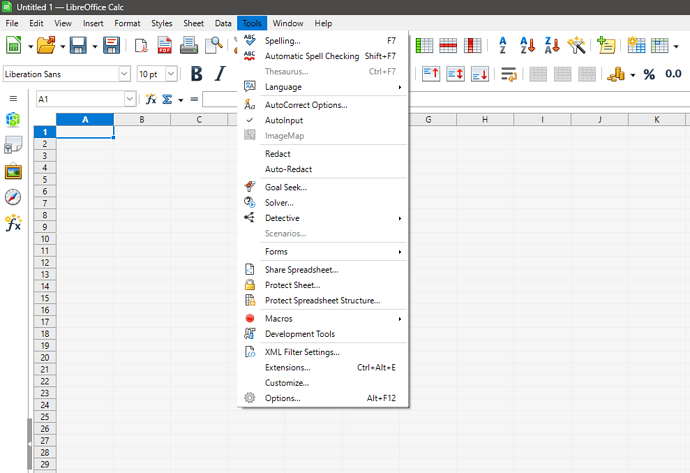Open the font name dropdown arrow
This screenshot has width=690, height=473.
point(125,74)
